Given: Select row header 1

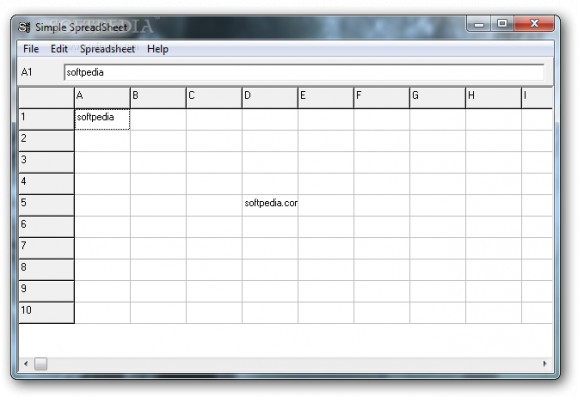Looking at the screenshot, I should coord(46,119).
